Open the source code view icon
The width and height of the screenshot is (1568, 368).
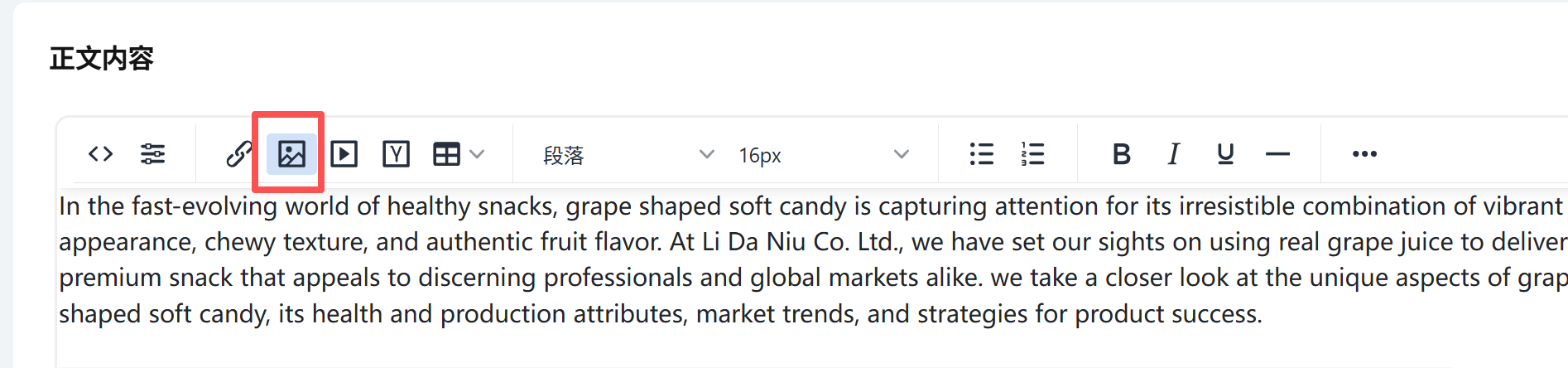(x=100, y=154)
